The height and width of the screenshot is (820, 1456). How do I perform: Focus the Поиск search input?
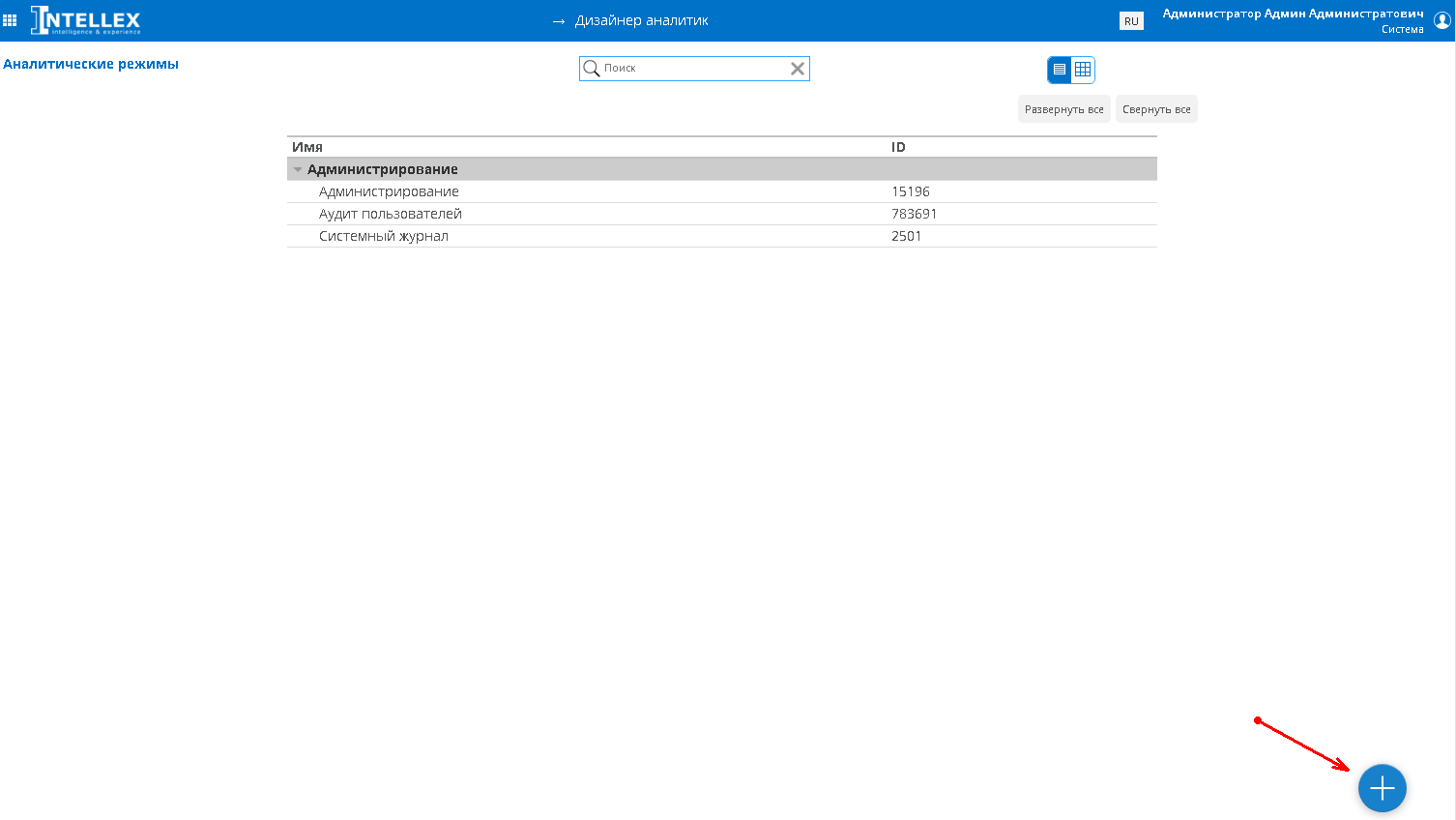pos(694,69)
